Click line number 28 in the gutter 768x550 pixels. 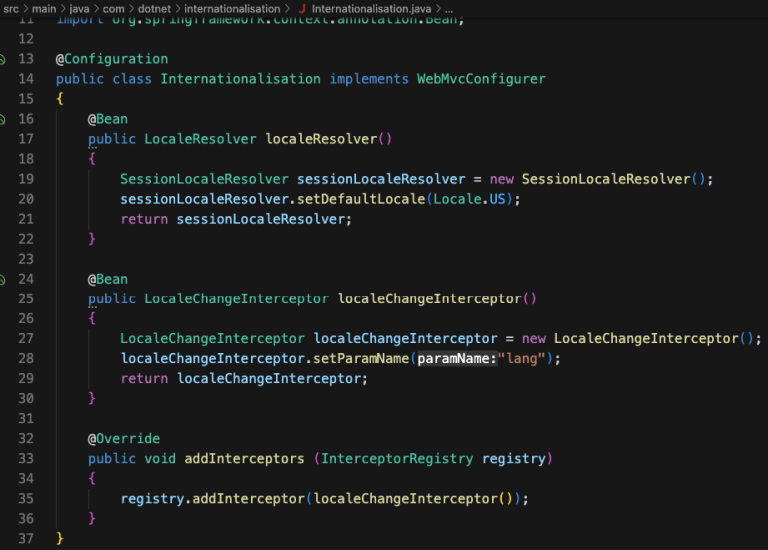[x=26, y=359]
